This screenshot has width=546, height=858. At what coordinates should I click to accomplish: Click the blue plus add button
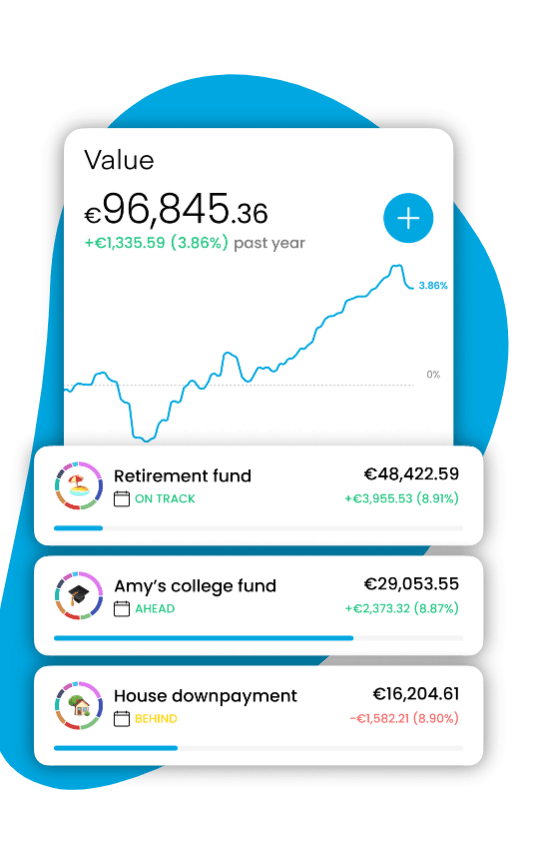point(408,218)
